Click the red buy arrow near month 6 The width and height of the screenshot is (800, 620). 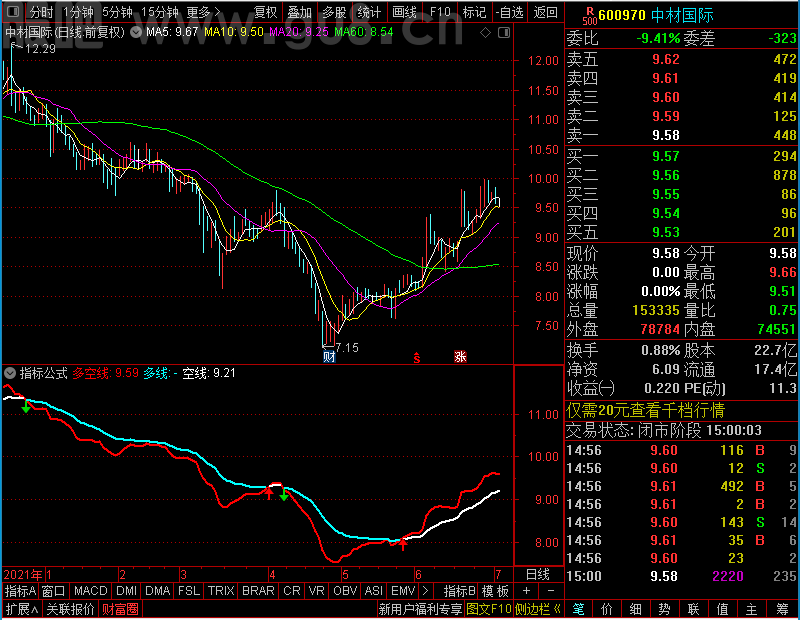click(403, 543)
